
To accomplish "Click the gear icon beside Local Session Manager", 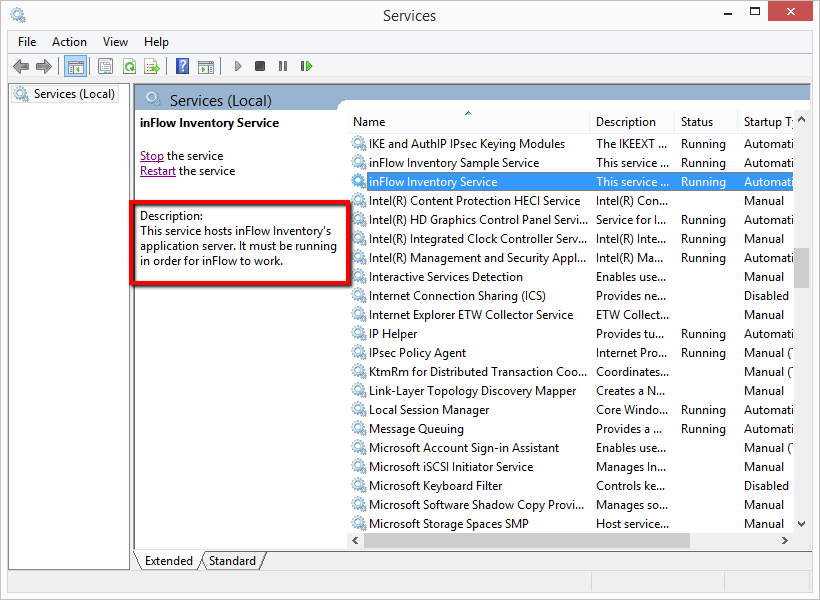I will click(358, 409).
